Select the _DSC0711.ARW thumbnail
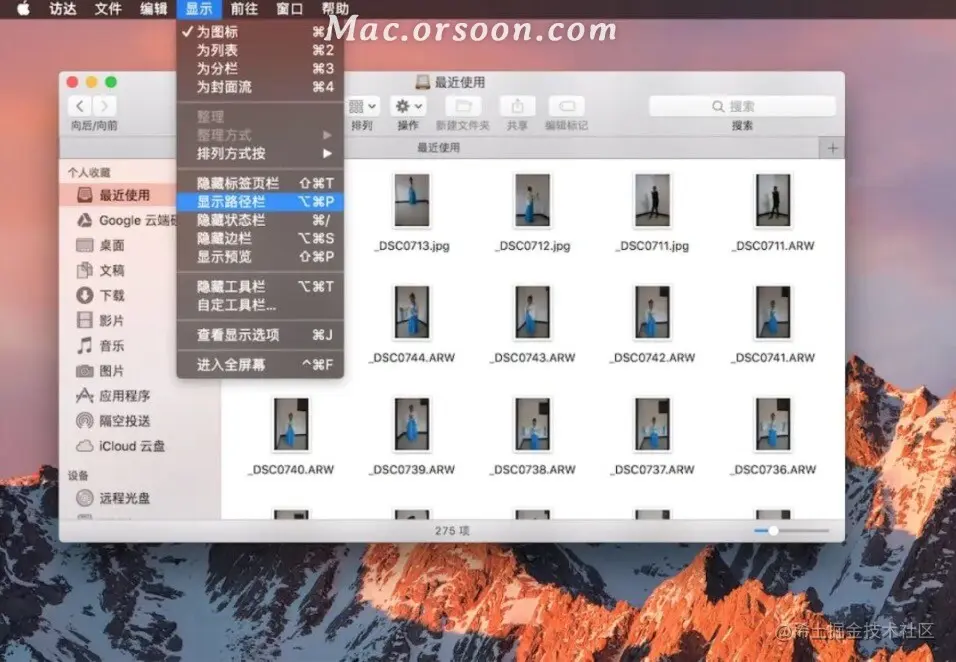Image resolution: width=956 pixels, height=662 pixels. click(773, 200)
